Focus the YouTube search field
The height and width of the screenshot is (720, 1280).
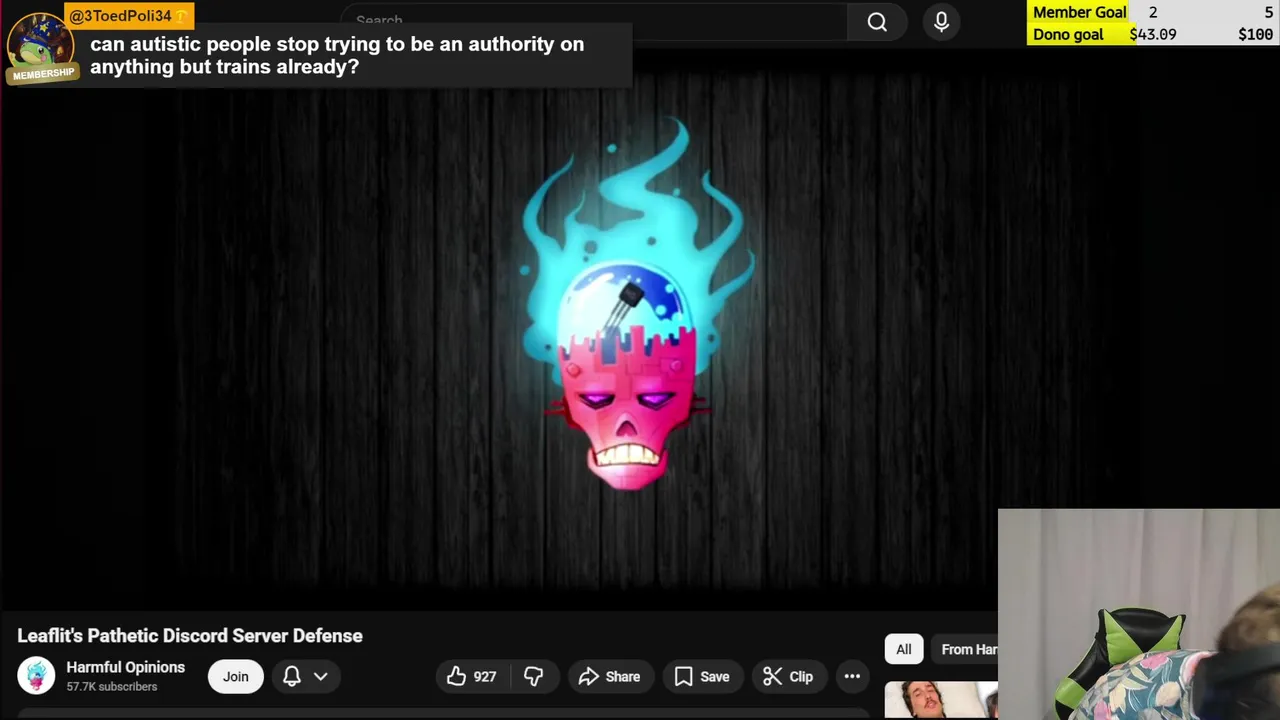click(x=594, y=21)
